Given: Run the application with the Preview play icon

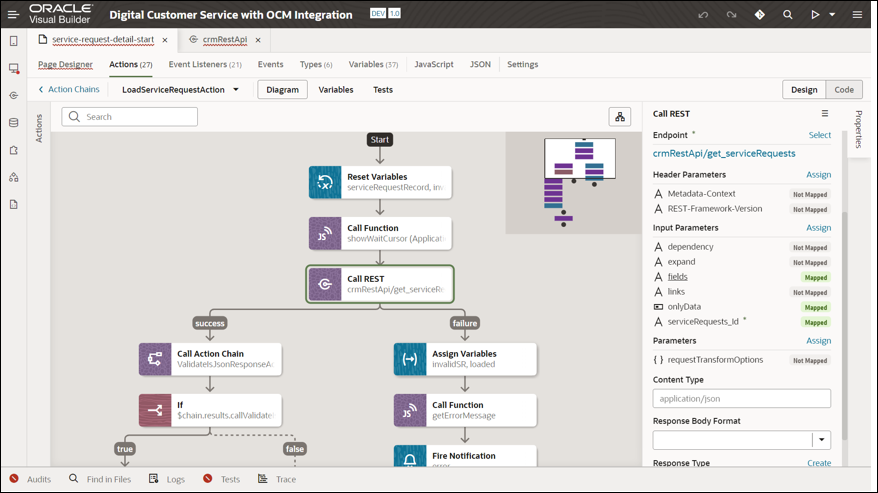Looking at the screenshot, I should (815, 15).
